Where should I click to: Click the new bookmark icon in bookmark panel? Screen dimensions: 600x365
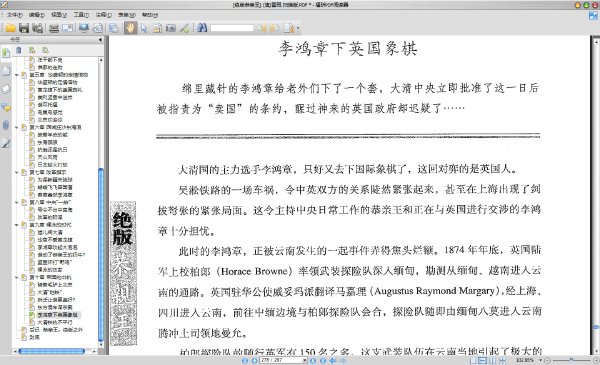coord(32,50)
